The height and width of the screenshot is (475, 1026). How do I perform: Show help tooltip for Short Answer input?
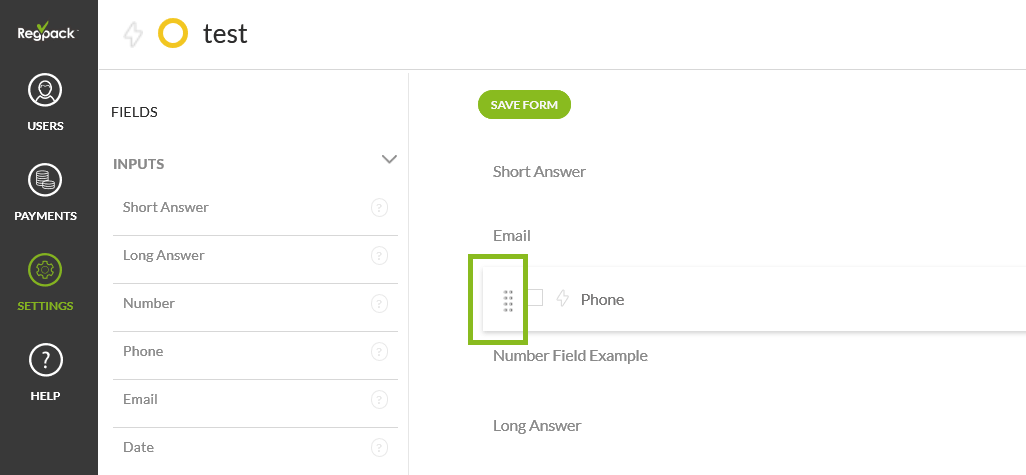[x=379, y=208]
